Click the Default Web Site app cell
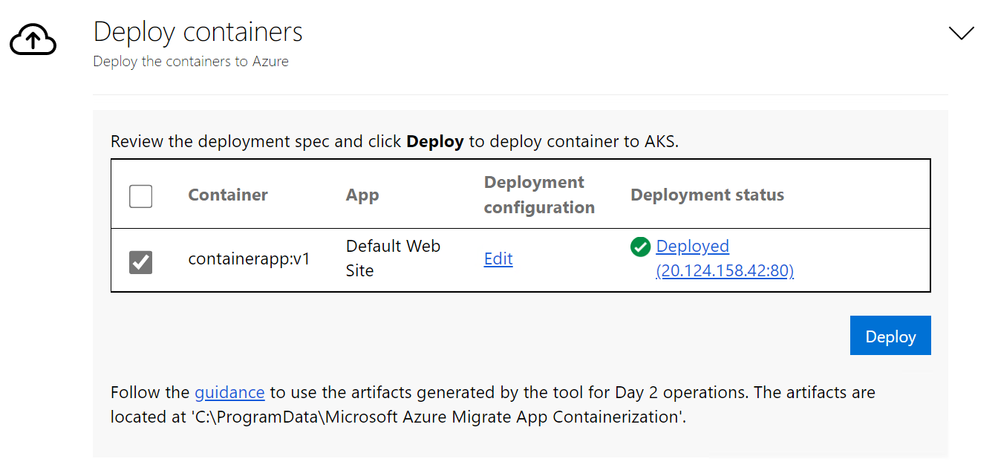The height and width of the screenshot is (465, 998). click(393, 258)
